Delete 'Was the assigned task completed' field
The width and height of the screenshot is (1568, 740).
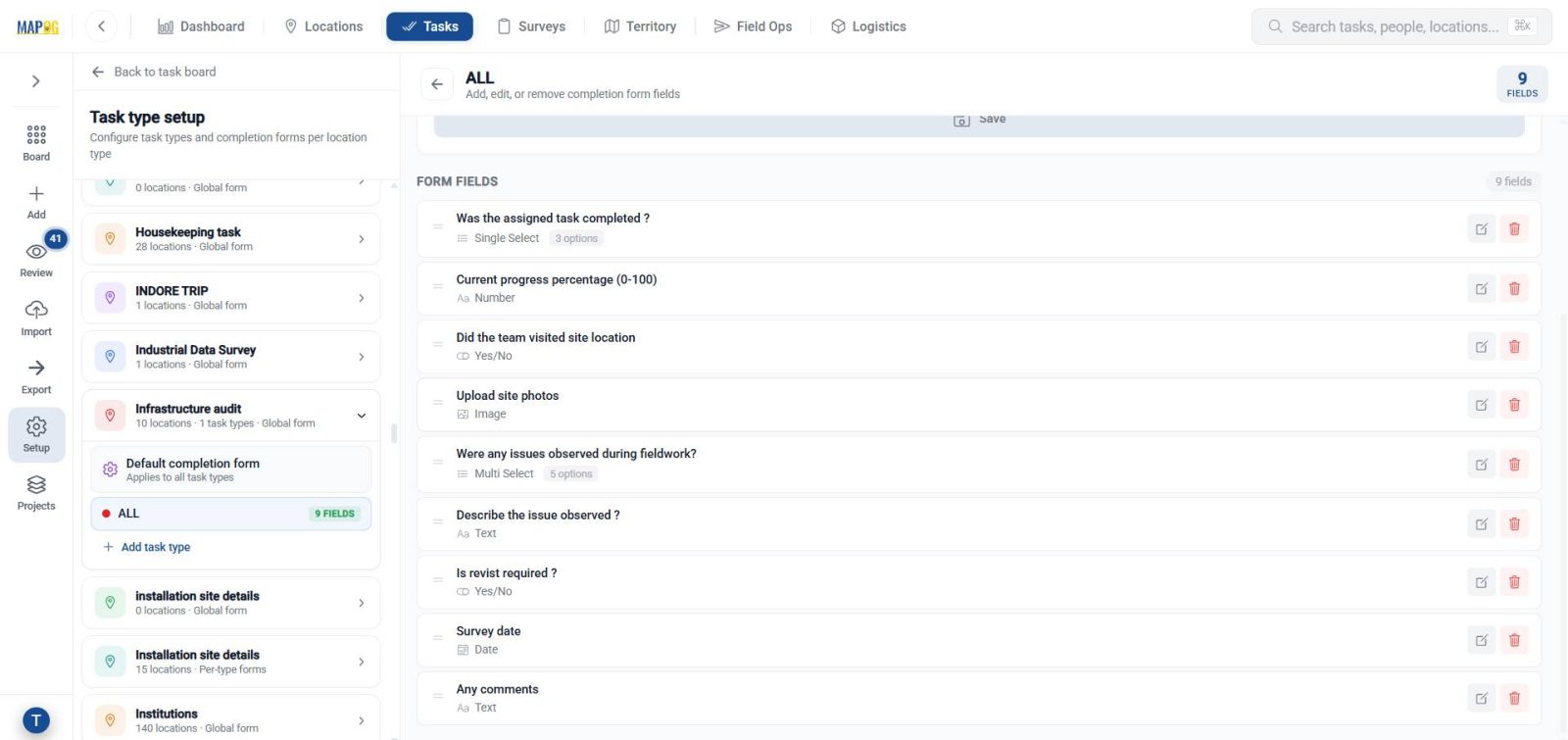click(1514, 228)
